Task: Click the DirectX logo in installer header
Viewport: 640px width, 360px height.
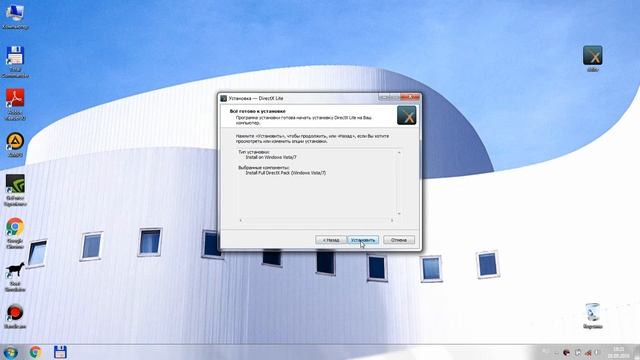Action: click(407, 116)
